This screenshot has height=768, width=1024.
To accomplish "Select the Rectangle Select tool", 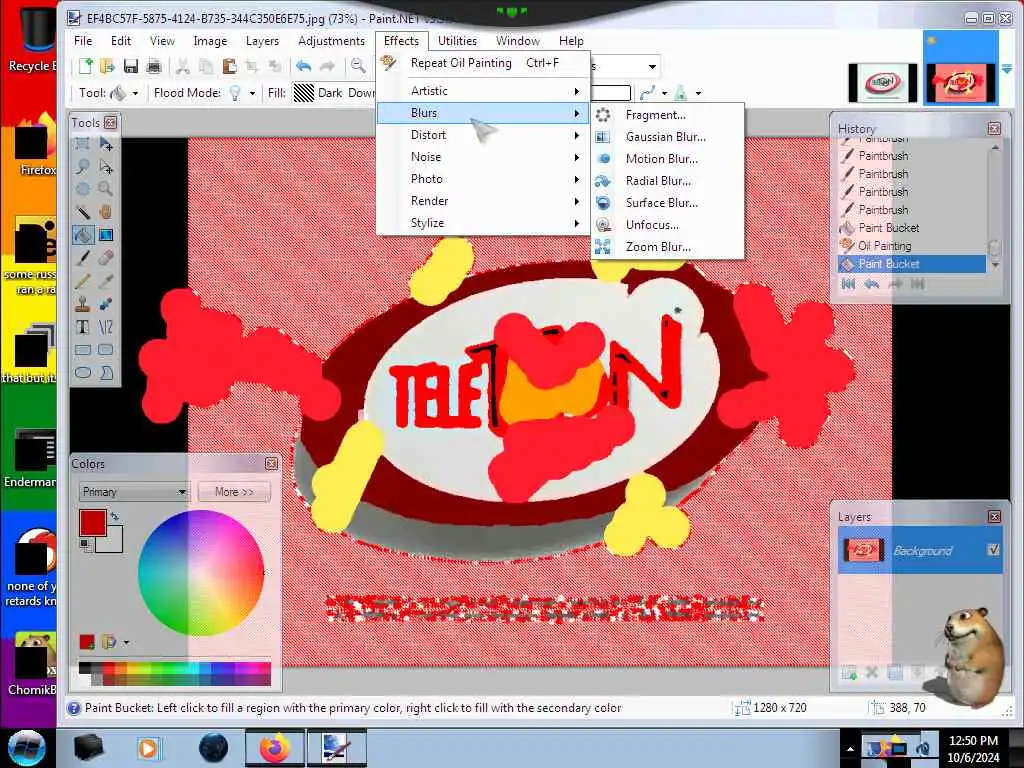I will coord(83,144).
